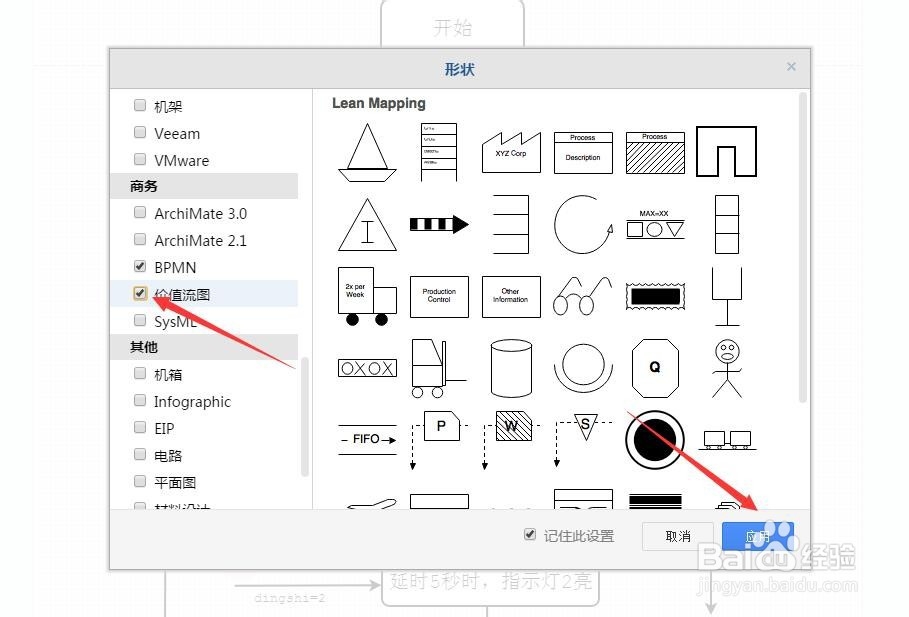Viewport: 909px width, 617px height.
Task: Toggle the 记住此设置 checkbox
Action: [x=529, y=535]
